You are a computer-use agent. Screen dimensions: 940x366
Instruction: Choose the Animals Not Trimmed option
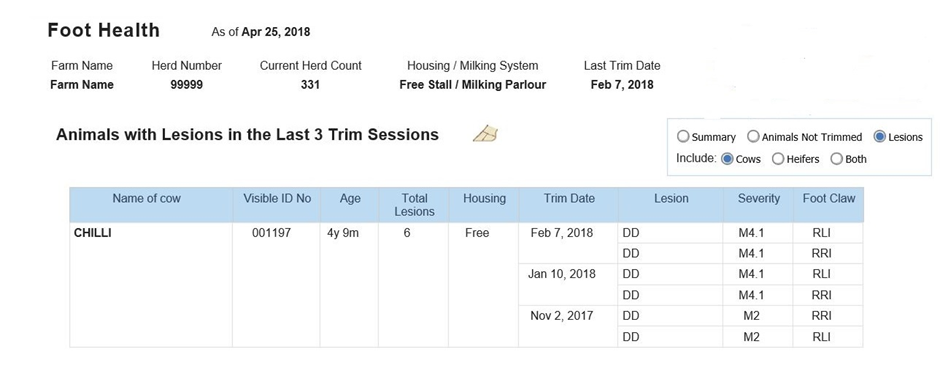pyautogui.click(x=753, y=137)
